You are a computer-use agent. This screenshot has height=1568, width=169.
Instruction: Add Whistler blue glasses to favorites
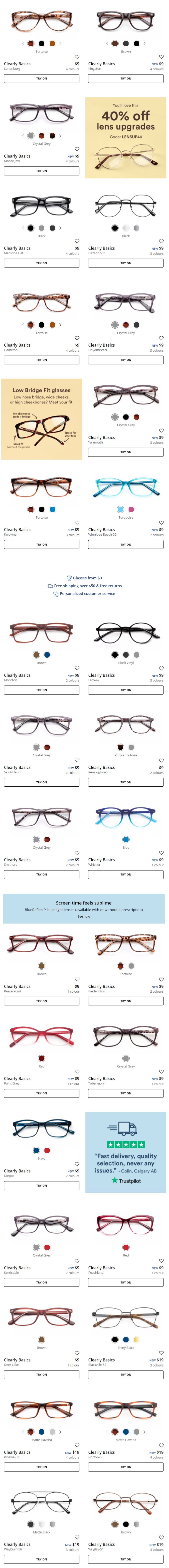tap(161, 852)
